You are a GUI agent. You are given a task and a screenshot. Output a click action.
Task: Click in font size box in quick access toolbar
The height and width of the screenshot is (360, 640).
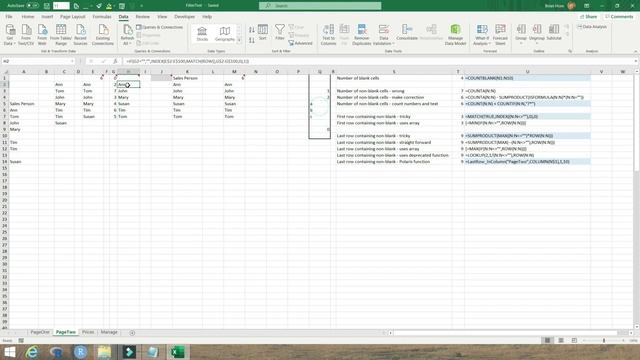(61, 6)
